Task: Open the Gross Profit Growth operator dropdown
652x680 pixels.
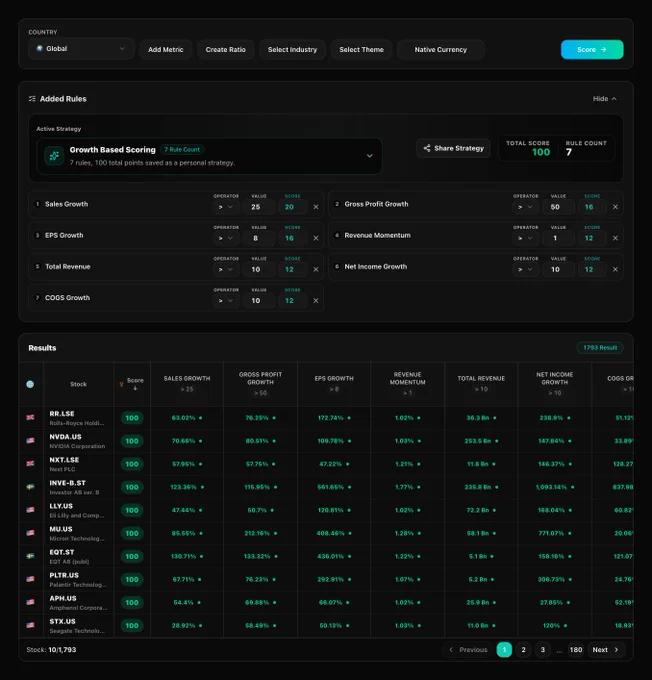Action: 525,207
